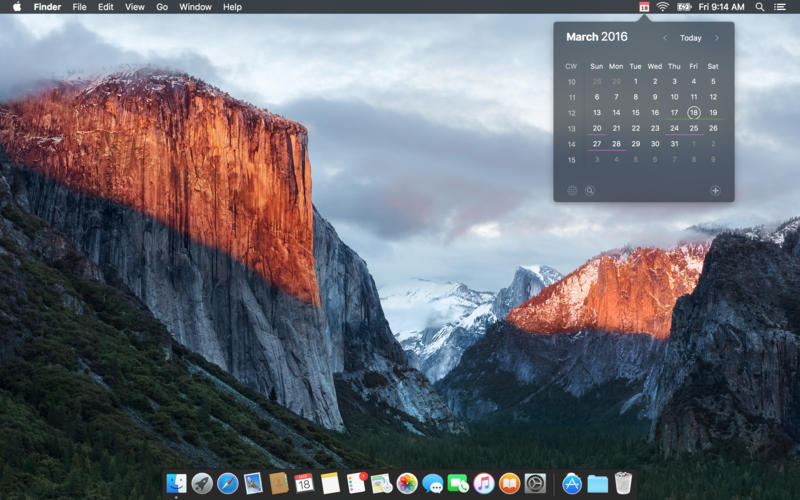Image resolution: width=800 pixels, height=500 pixels.
Task: Click the red calendar icon in menu bar
Action: (x=644, y=7)
